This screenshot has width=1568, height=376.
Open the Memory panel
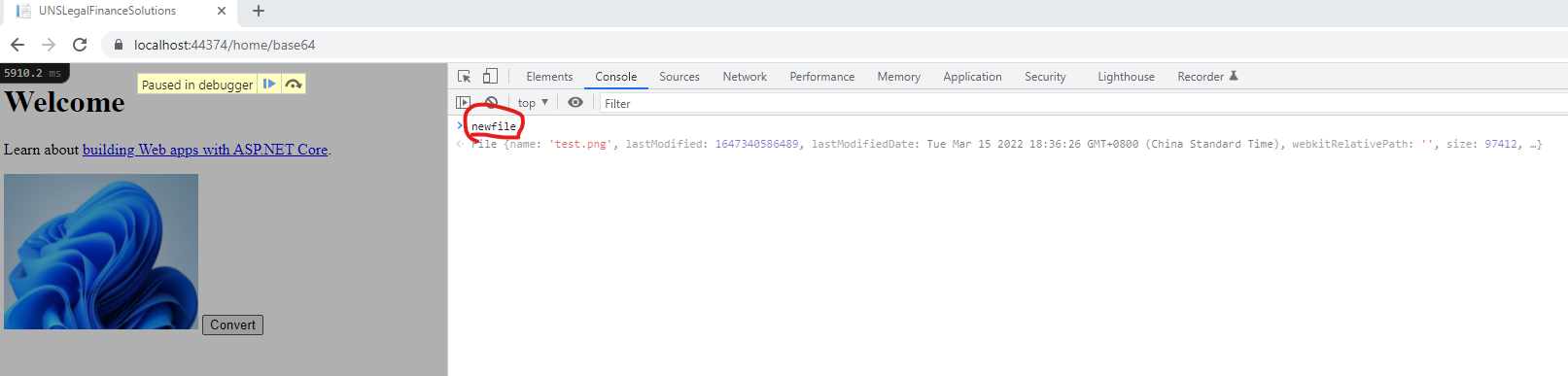click(x=898, y=77)
